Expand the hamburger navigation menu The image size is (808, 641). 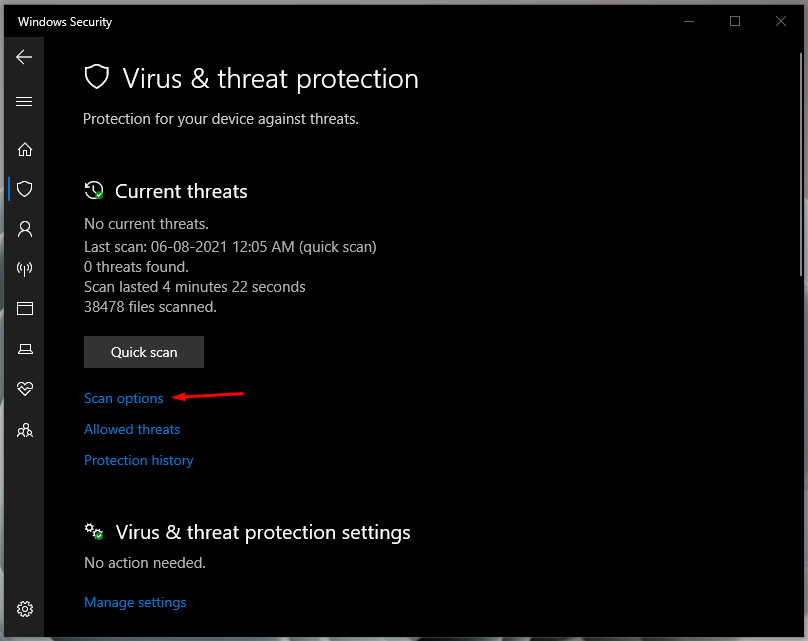[x=24, y=102]
